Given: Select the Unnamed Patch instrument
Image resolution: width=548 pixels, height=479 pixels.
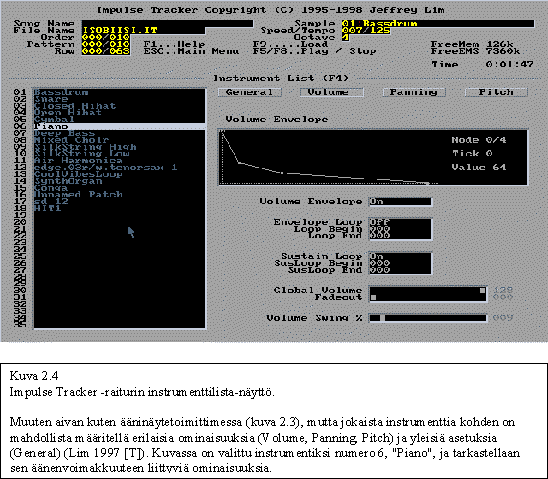Looking at the screenshot, I should point(119,194).
